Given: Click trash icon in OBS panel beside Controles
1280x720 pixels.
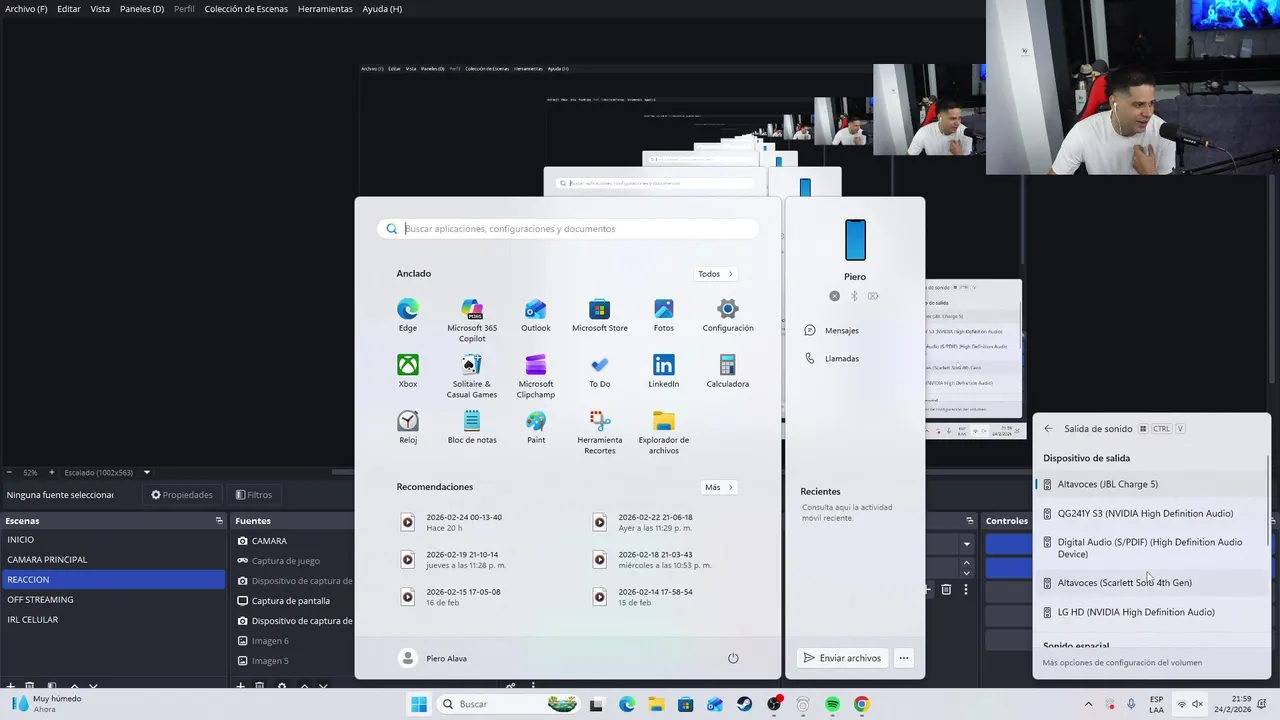Looking at the screenshot, I should pos(946,590).
